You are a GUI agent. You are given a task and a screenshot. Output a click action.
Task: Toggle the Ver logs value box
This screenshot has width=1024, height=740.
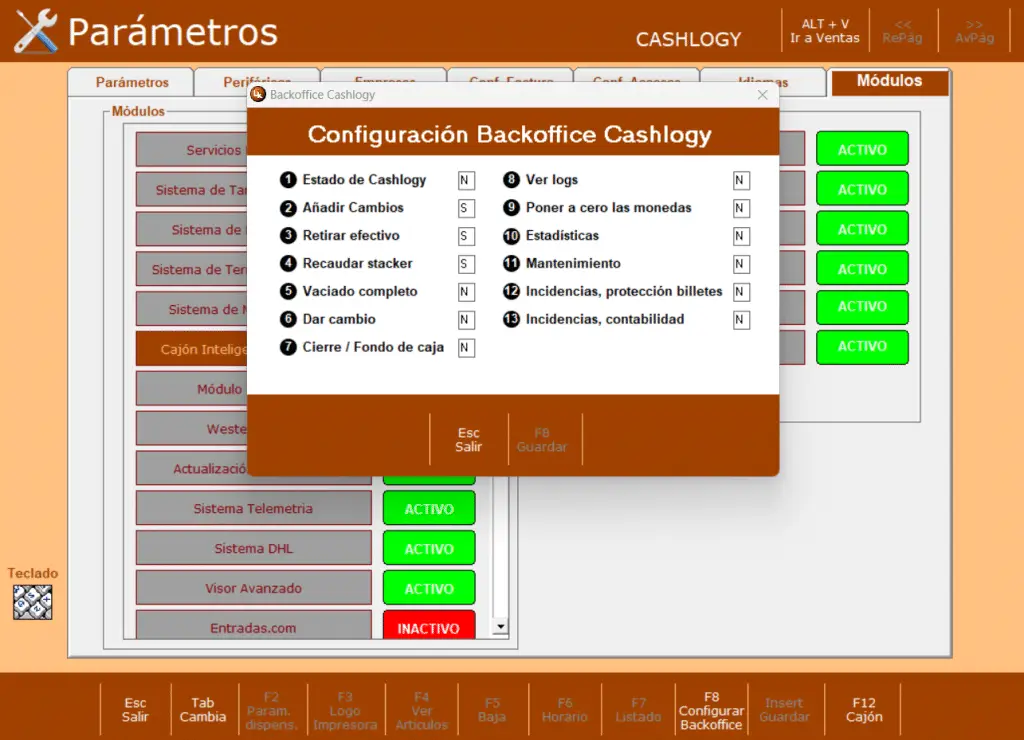point(741,180)
